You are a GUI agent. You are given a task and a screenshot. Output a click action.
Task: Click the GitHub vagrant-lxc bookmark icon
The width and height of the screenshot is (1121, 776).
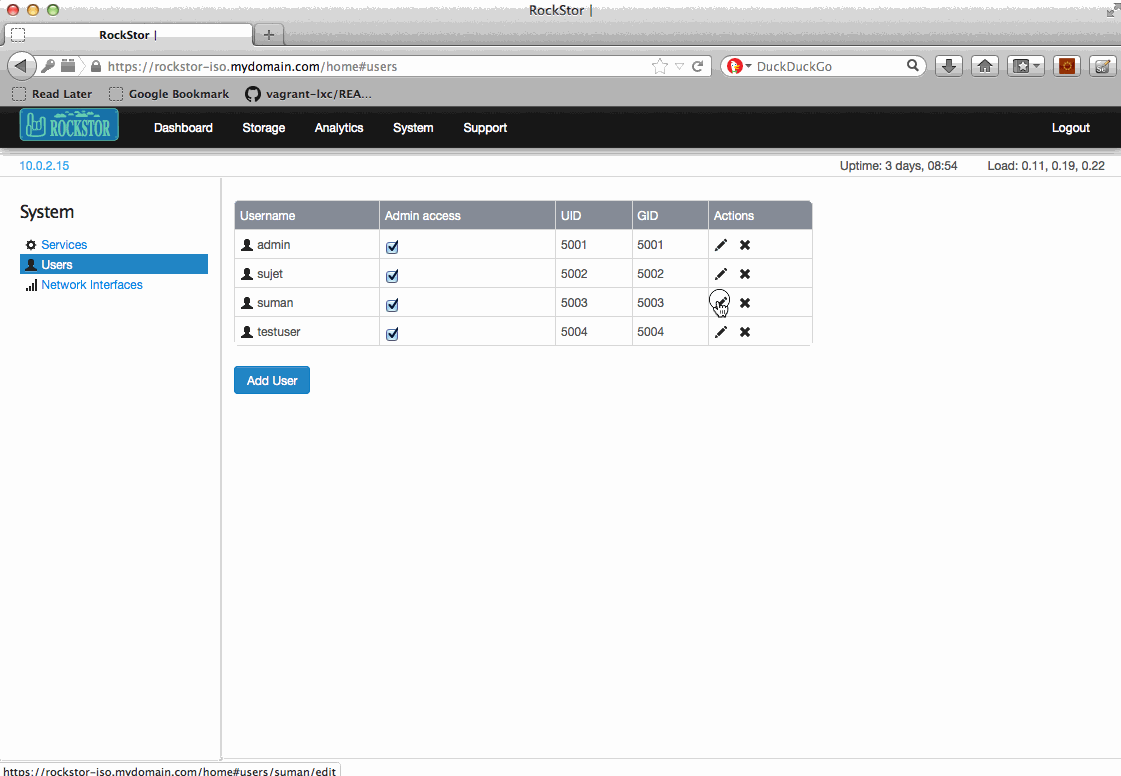252,94
